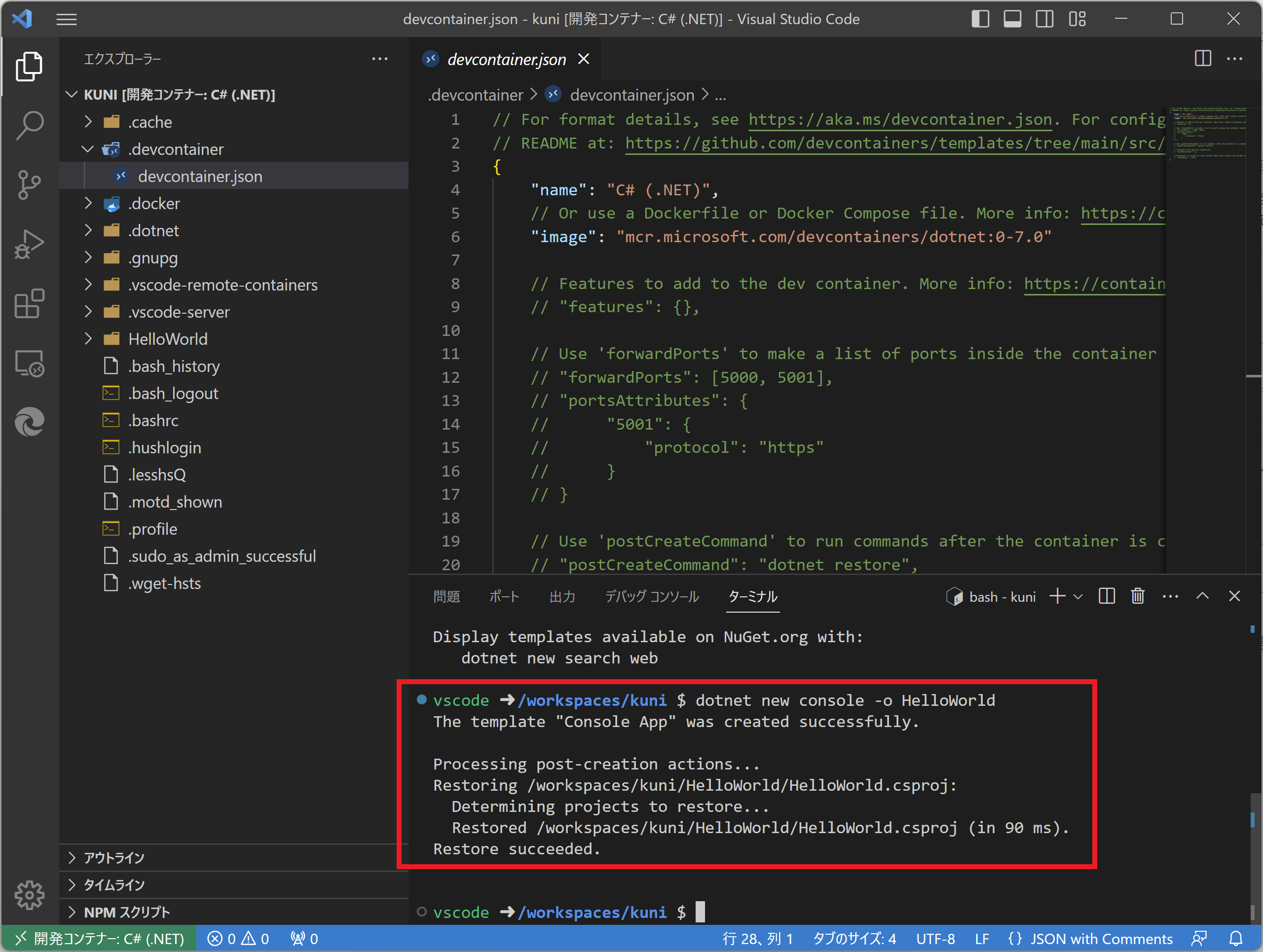Screen dimensions: 1263x952
Task: Show errors and warnings in status bar
Action: pos(238,939)
